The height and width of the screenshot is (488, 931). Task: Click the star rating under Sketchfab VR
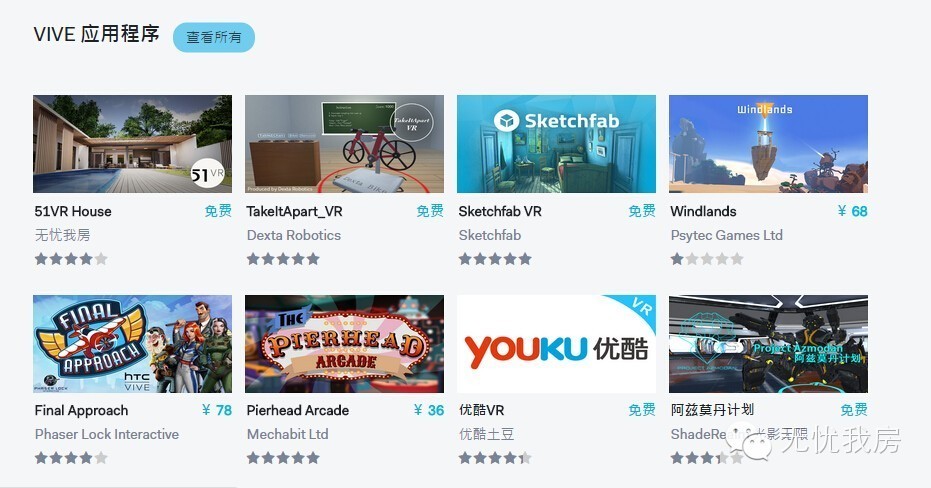coord(495,259)
